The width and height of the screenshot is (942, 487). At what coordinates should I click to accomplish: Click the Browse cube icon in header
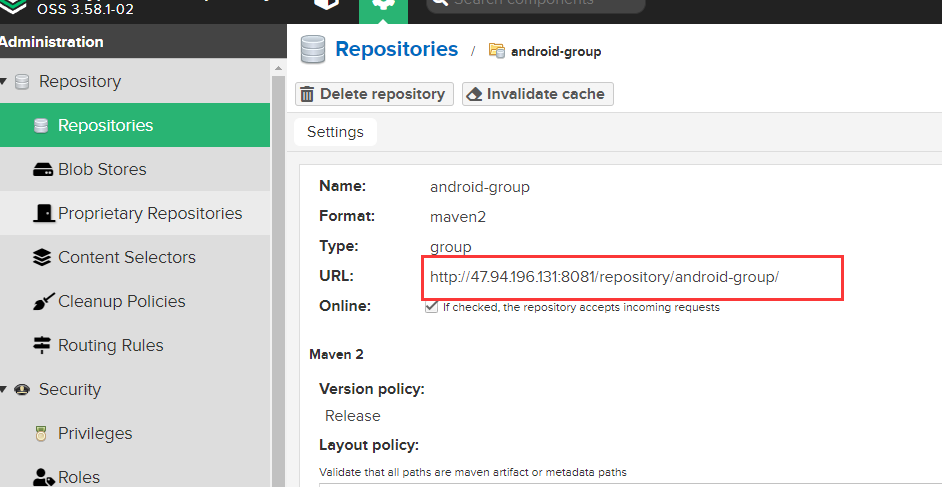pyautogui.click(x=327, y=5)
